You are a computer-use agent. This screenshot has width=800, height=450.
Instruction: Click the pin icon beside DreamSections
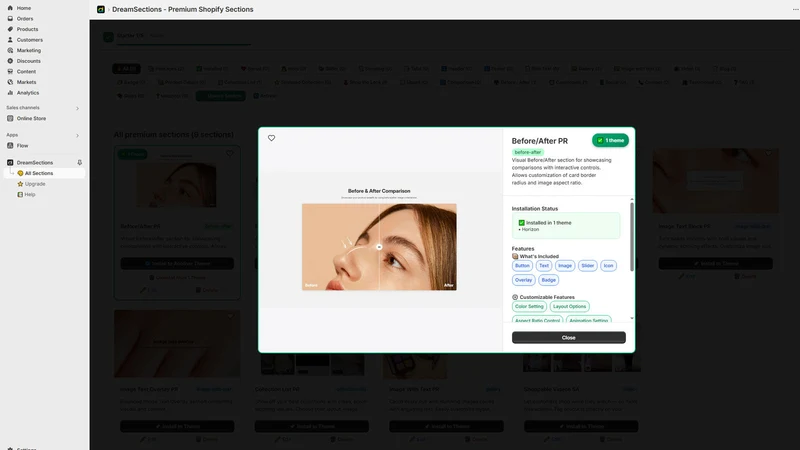point(80,163)
